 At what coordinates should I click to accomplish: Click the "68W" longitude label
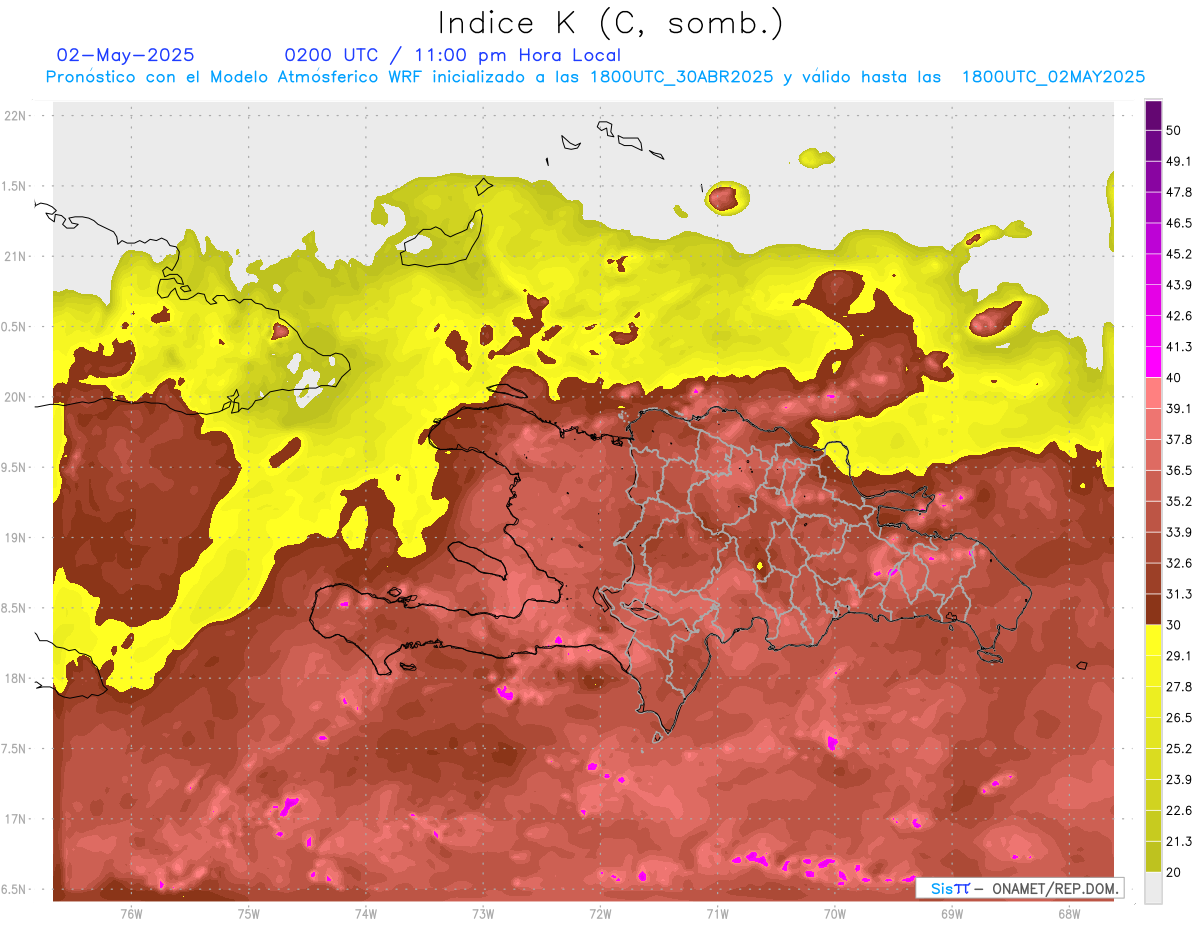pos(1068,914)
